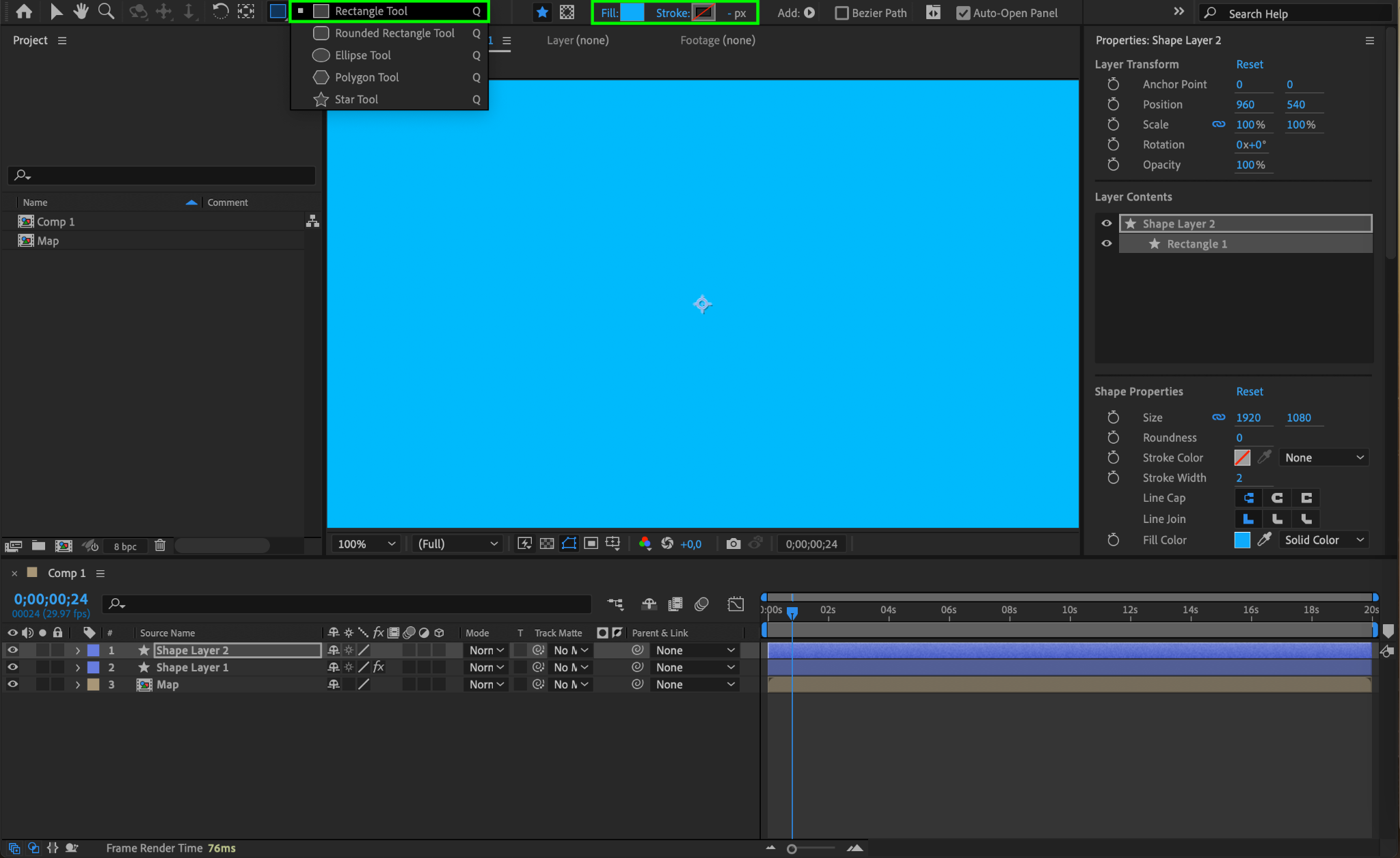Screen dimensions: 1400x858
Task: Select the Rotation tool
Action: coord(220,12)
